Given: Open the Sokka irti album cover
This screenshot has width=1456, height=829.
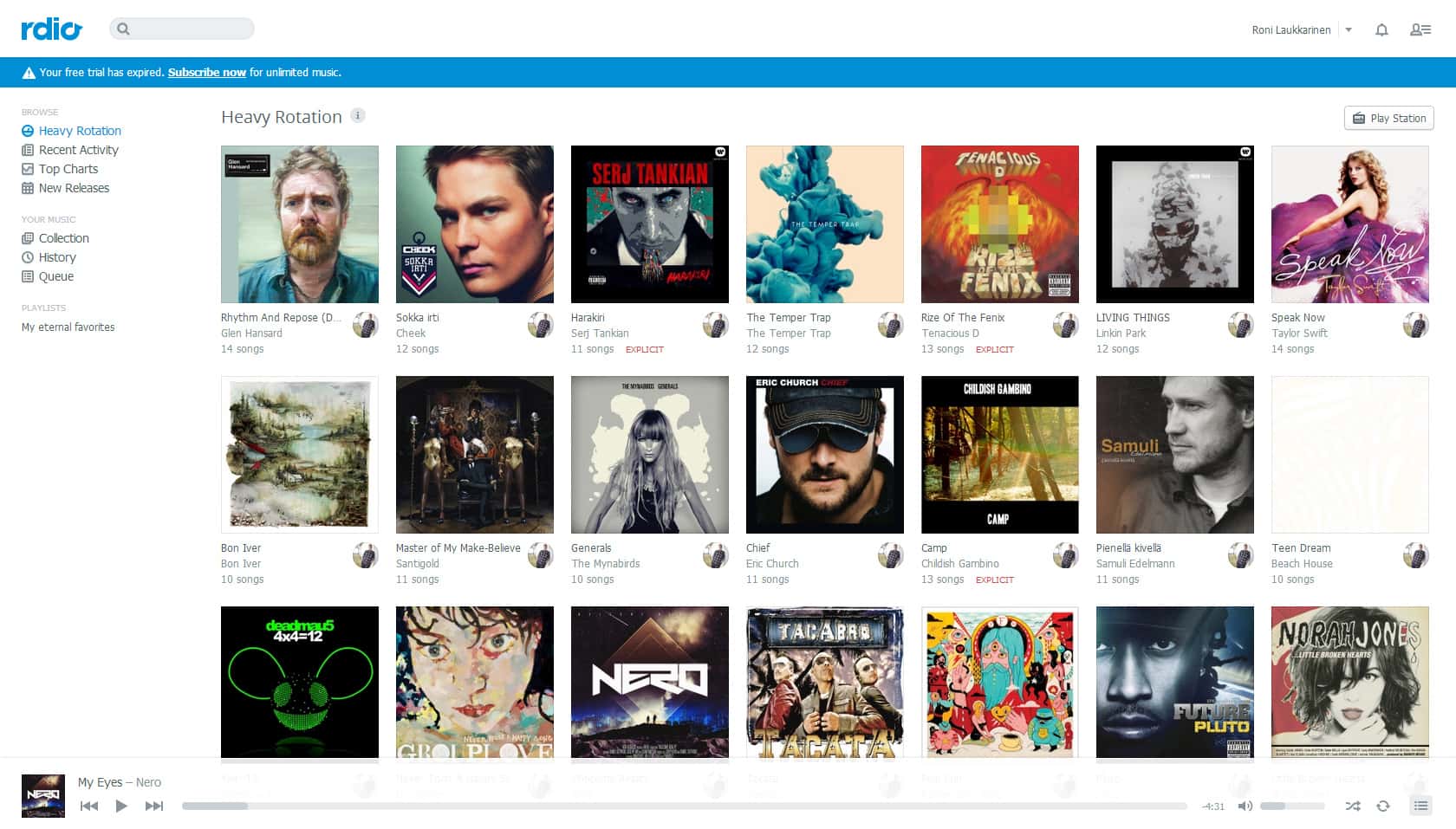Looking at the screenshot, I should pyautogui.click(x=475, y=224).
